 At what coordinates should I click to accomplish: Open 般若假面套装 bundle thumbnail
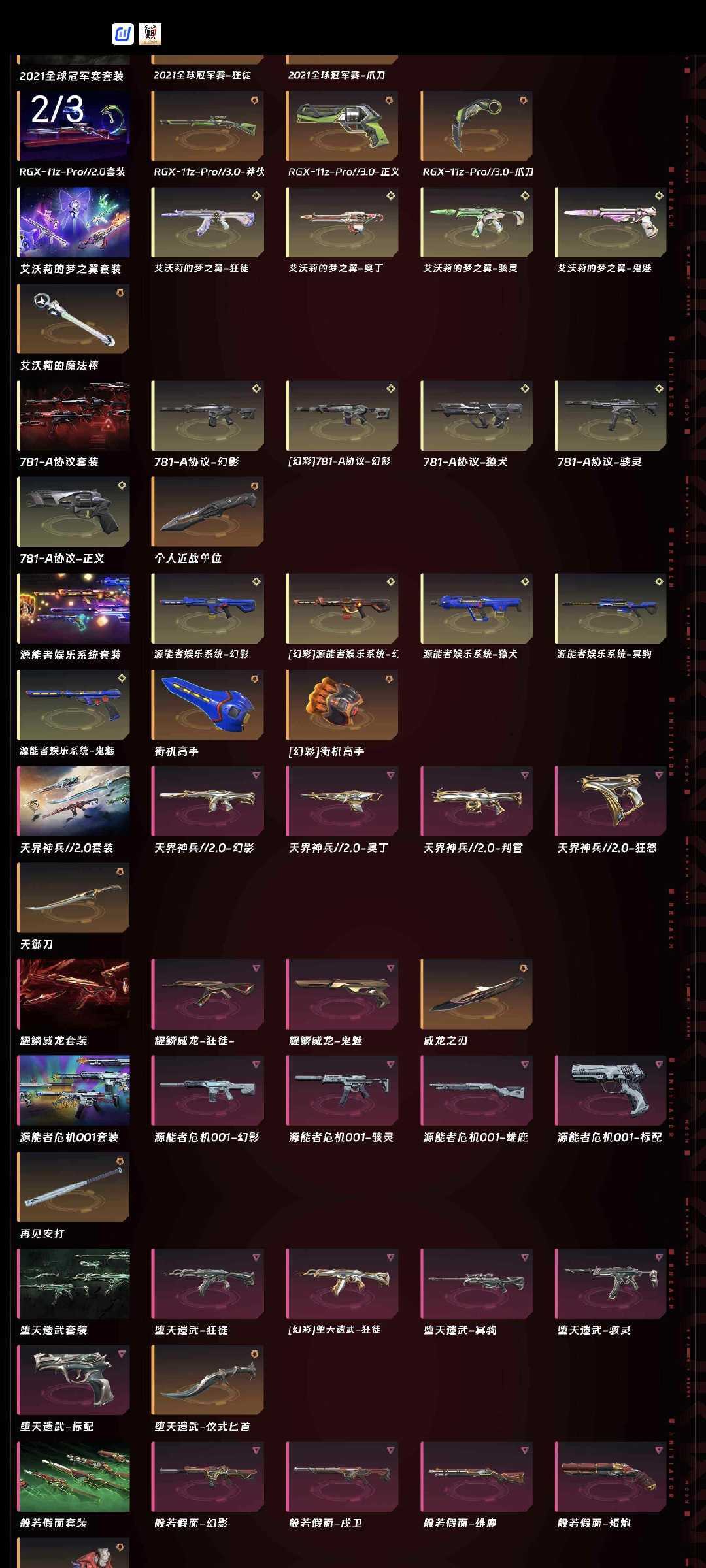click(73, 1477)
